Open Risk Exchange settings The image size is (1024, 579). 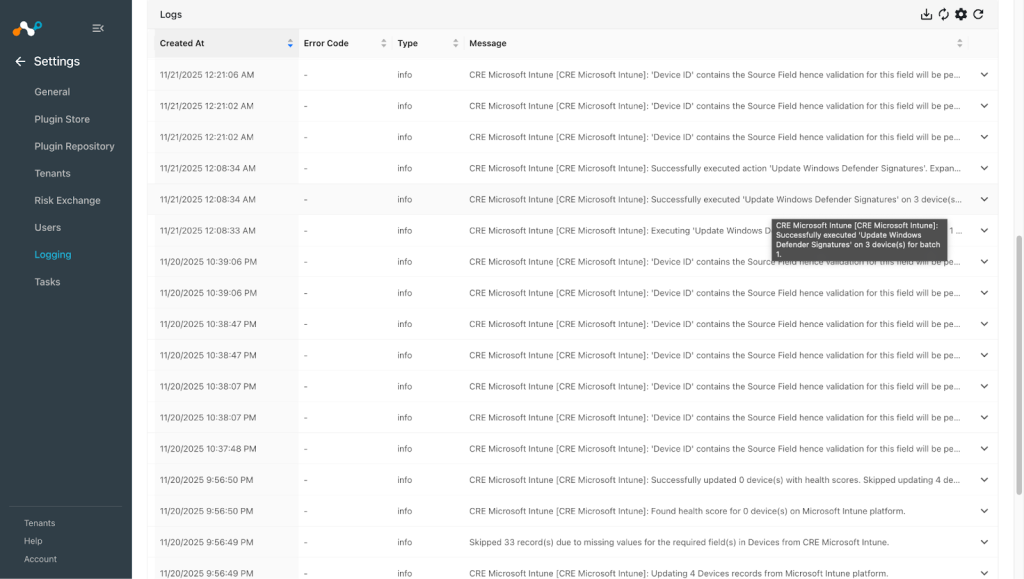[67, 200]
